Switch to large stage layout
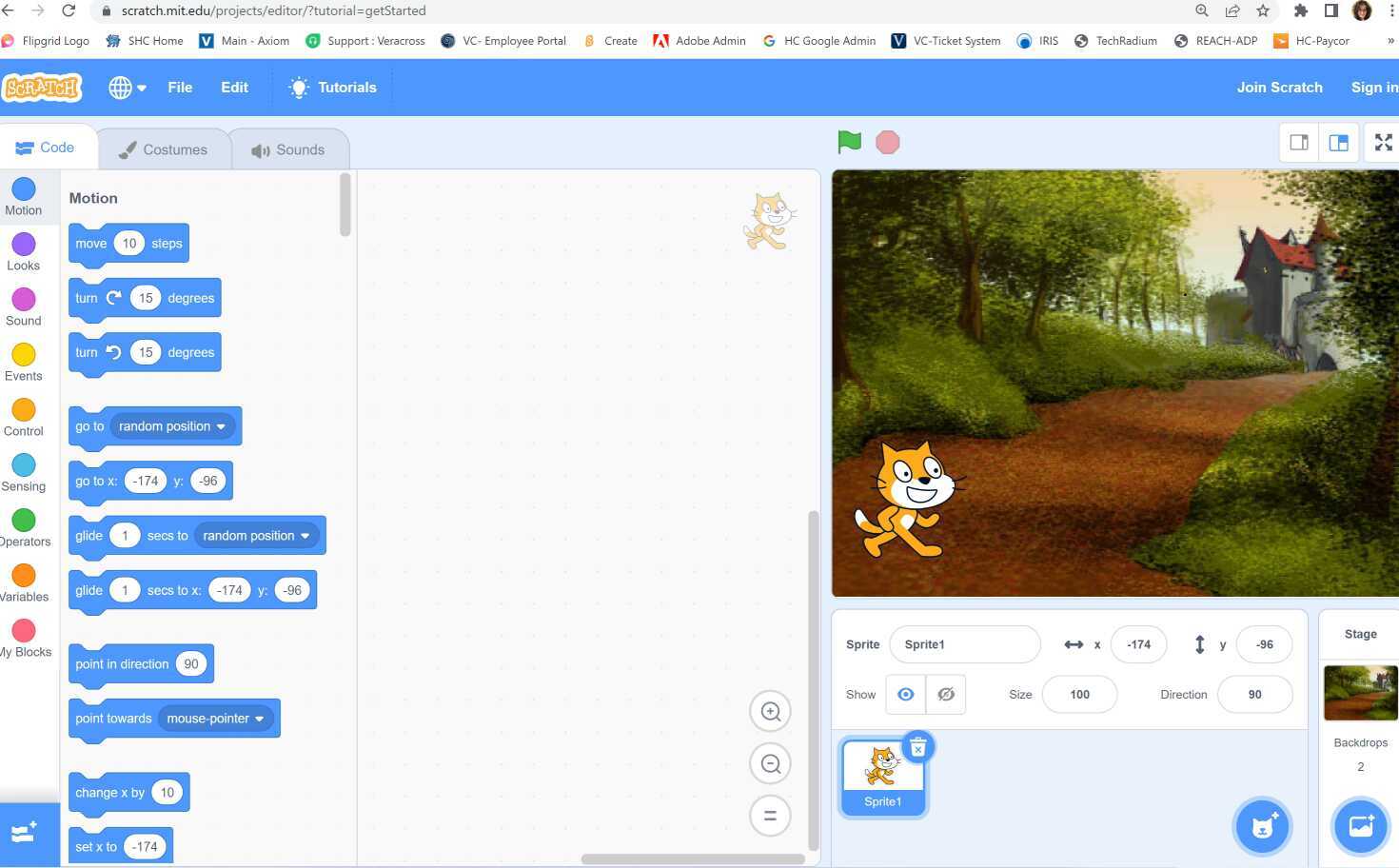The width and height of the screenshot is (1399, 868). (1338, 142)
